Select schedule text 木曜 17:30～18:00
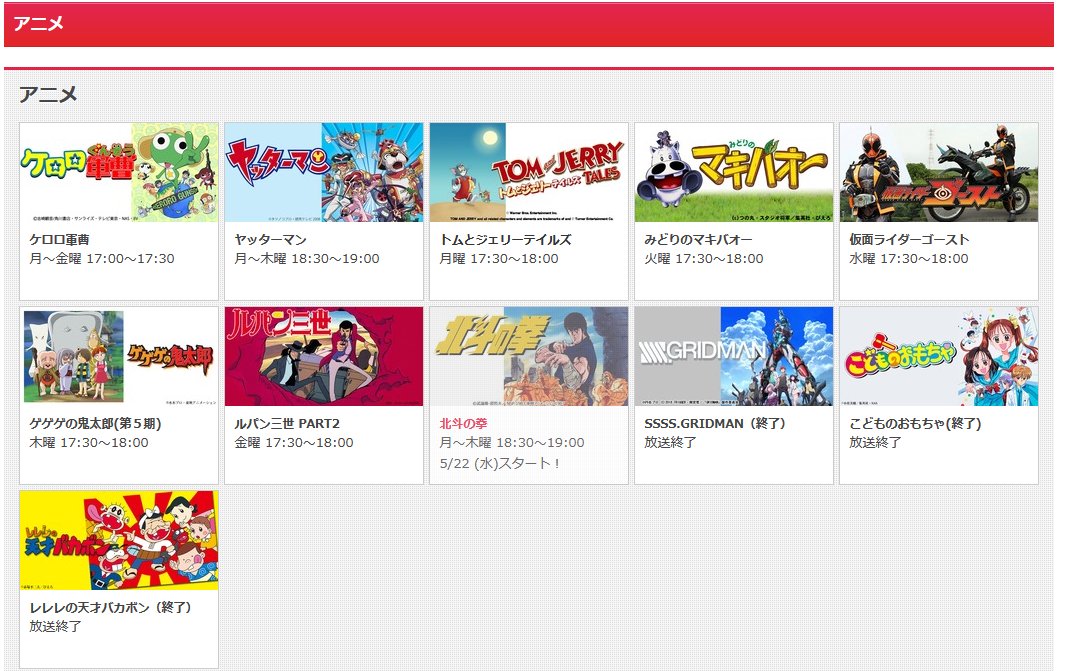Screen dimensions: 1068x671 pos(89,443)
